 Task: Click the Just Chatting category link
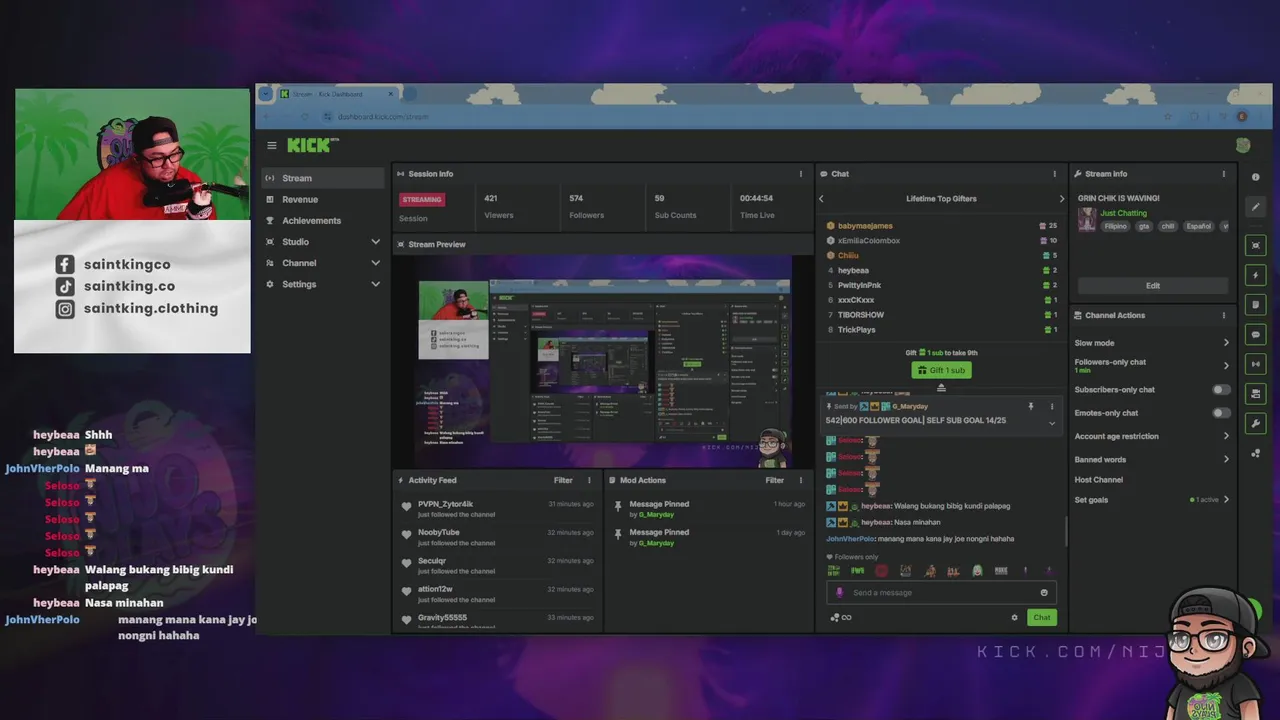point(1123,213)
